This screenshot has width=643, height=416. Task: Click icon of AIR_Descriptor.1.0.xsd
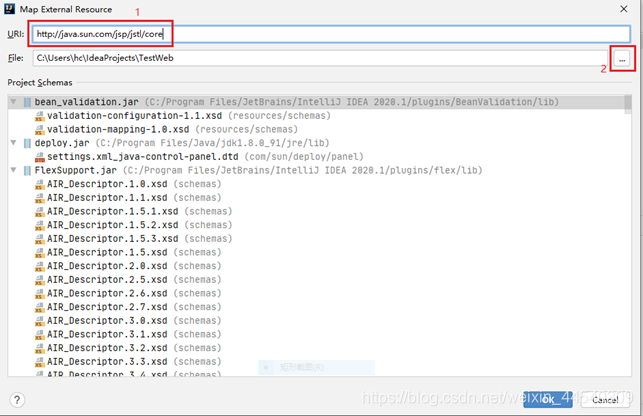[x=39, y=184]
